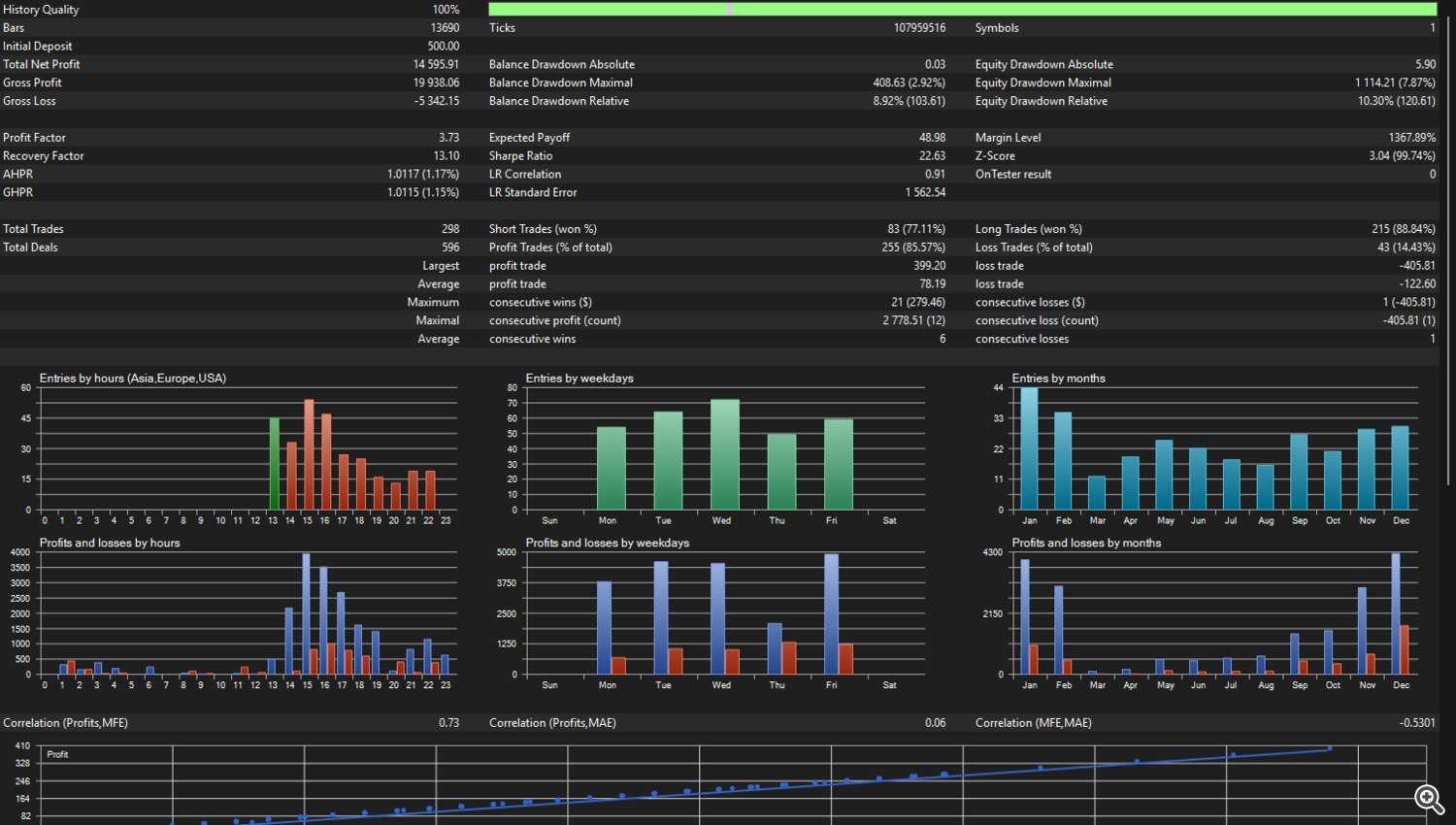Viewport: 1456px width, 825px height.
Task: Click the Profits and losses by months title
Action: coord(1086,544)
